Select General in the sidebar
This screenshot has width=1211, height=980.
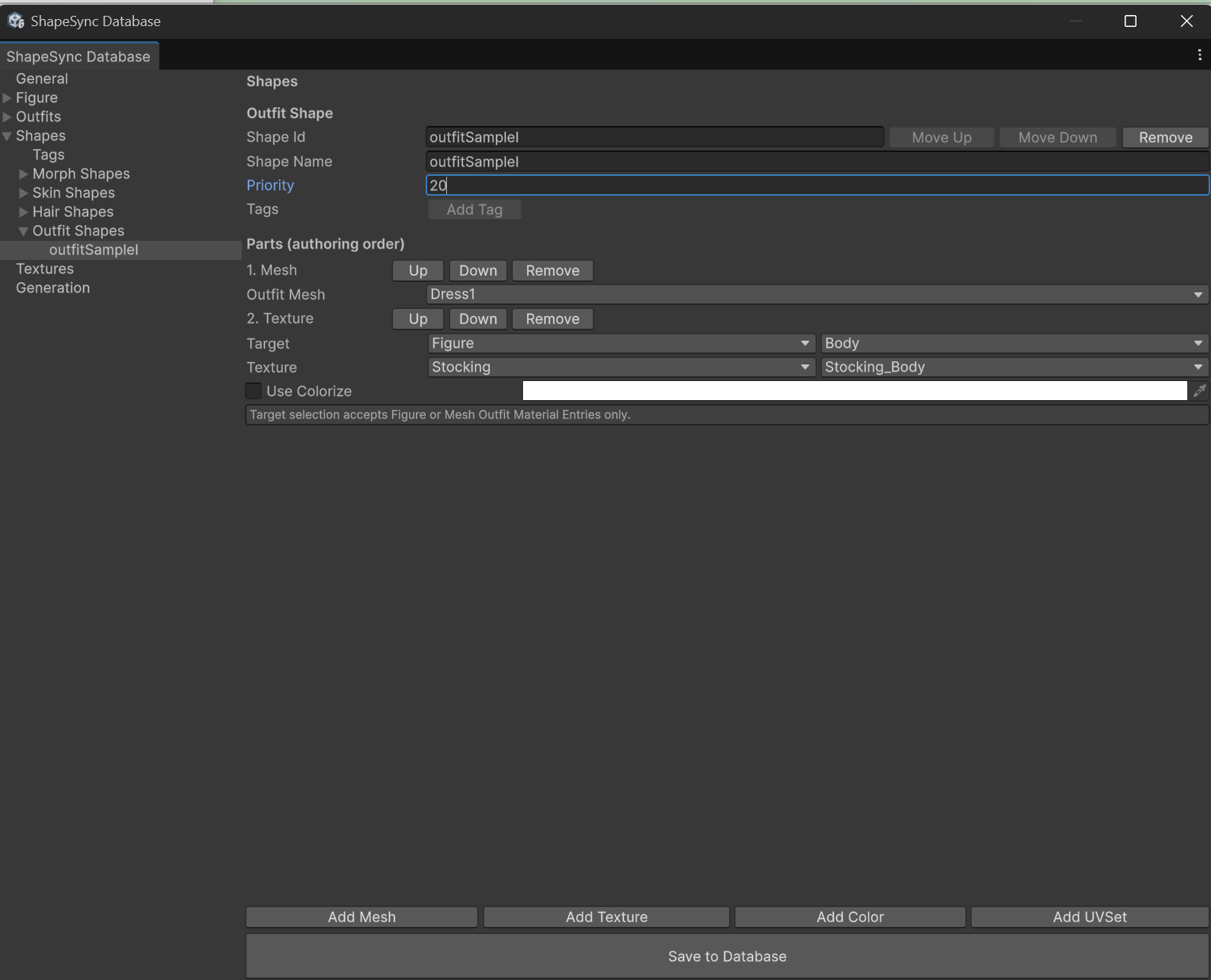pyautogui.click(x=42, y=78)
